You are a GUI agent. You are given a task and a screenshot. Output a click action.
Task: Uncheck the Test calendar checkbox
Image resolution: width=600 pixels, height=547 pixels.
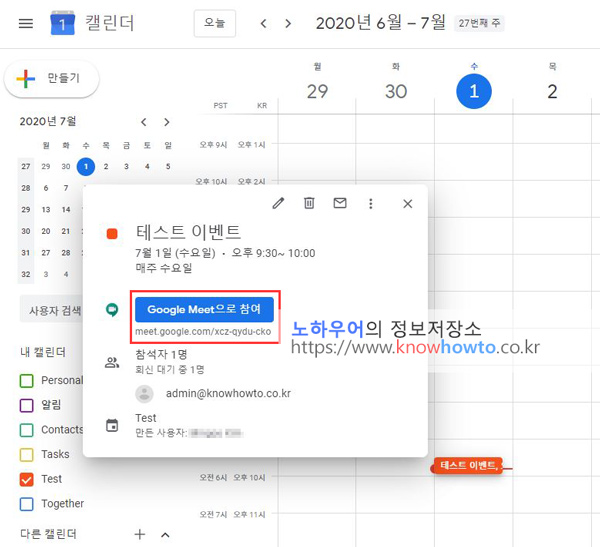(x=26, y=479)
